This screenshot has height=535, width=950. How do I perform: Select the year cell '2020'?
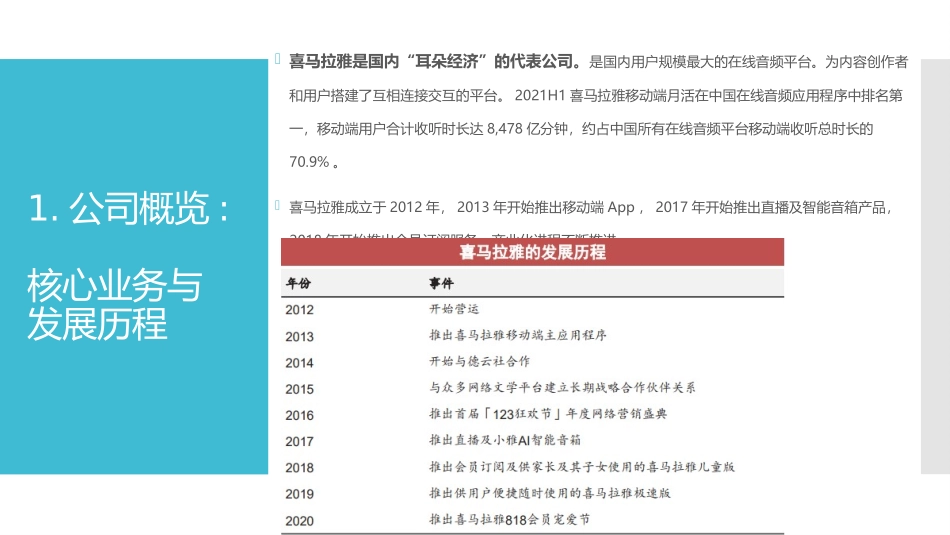pyautogui.click(x=299, y=521)
